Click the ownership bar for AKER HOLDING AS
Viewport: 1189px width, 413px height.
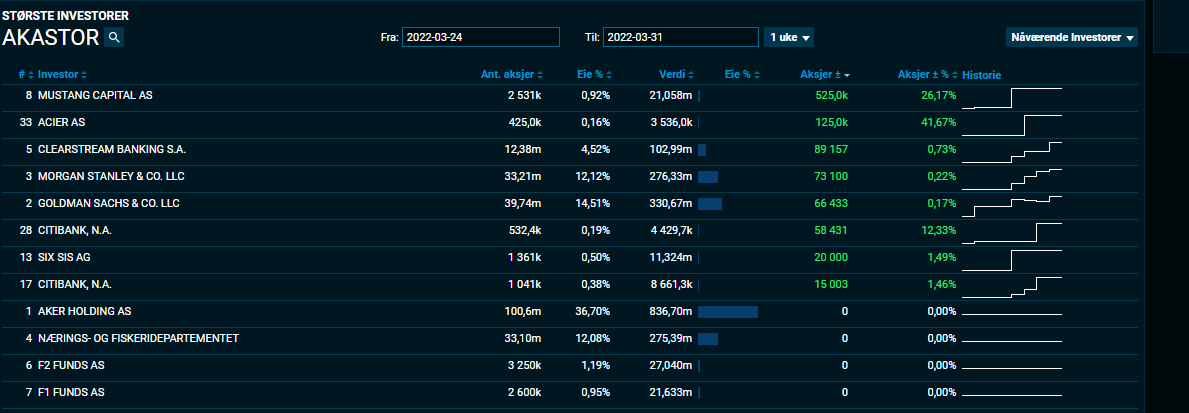(728, 311)
